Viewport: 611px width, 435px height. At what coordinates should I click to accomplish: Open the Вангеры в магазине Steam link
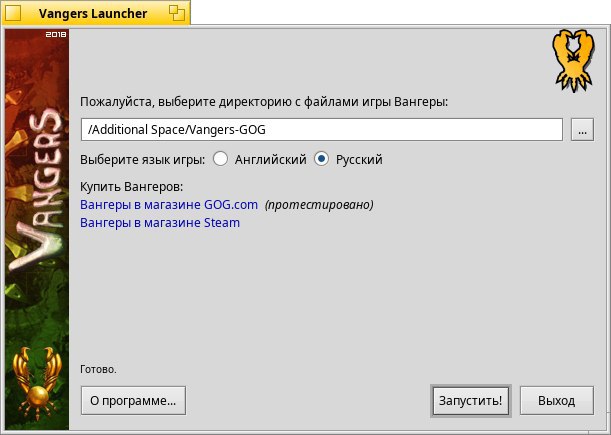tap(160, 223)
